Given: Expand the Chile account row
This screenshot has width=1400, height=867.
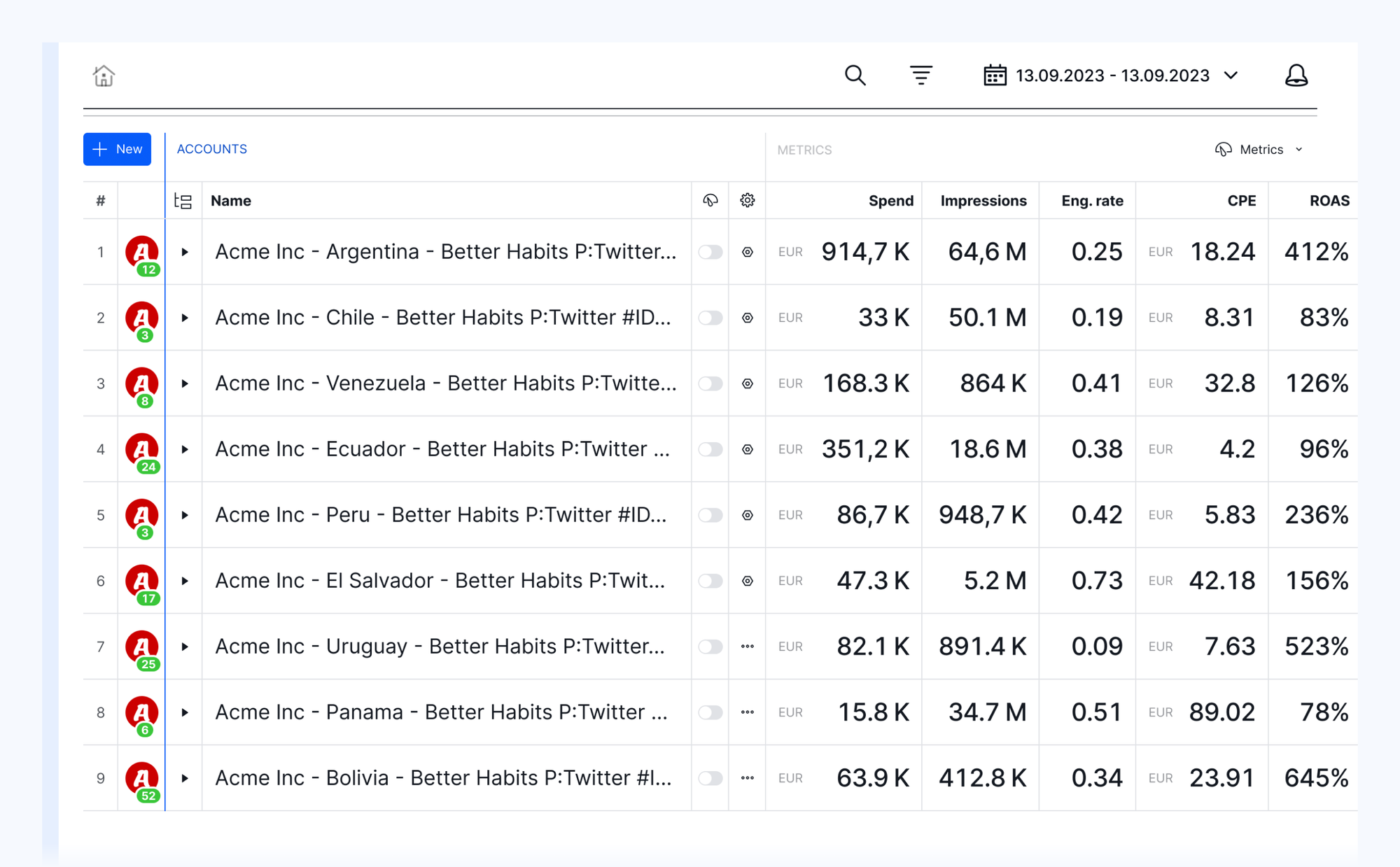Looking at the screenshot, I should click(185, 318).
